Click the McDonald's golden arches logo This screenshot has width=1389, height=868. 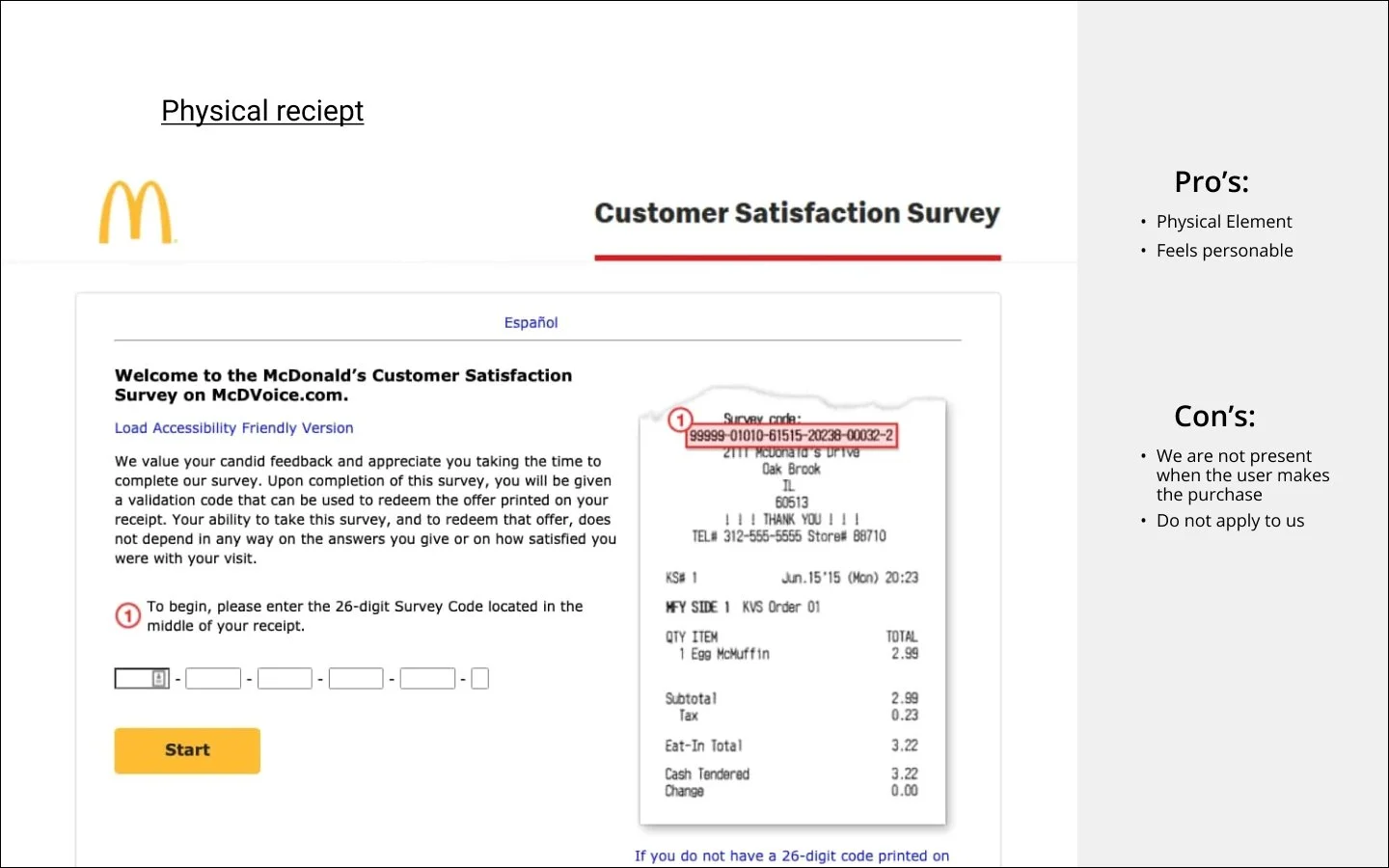(136, 212)
